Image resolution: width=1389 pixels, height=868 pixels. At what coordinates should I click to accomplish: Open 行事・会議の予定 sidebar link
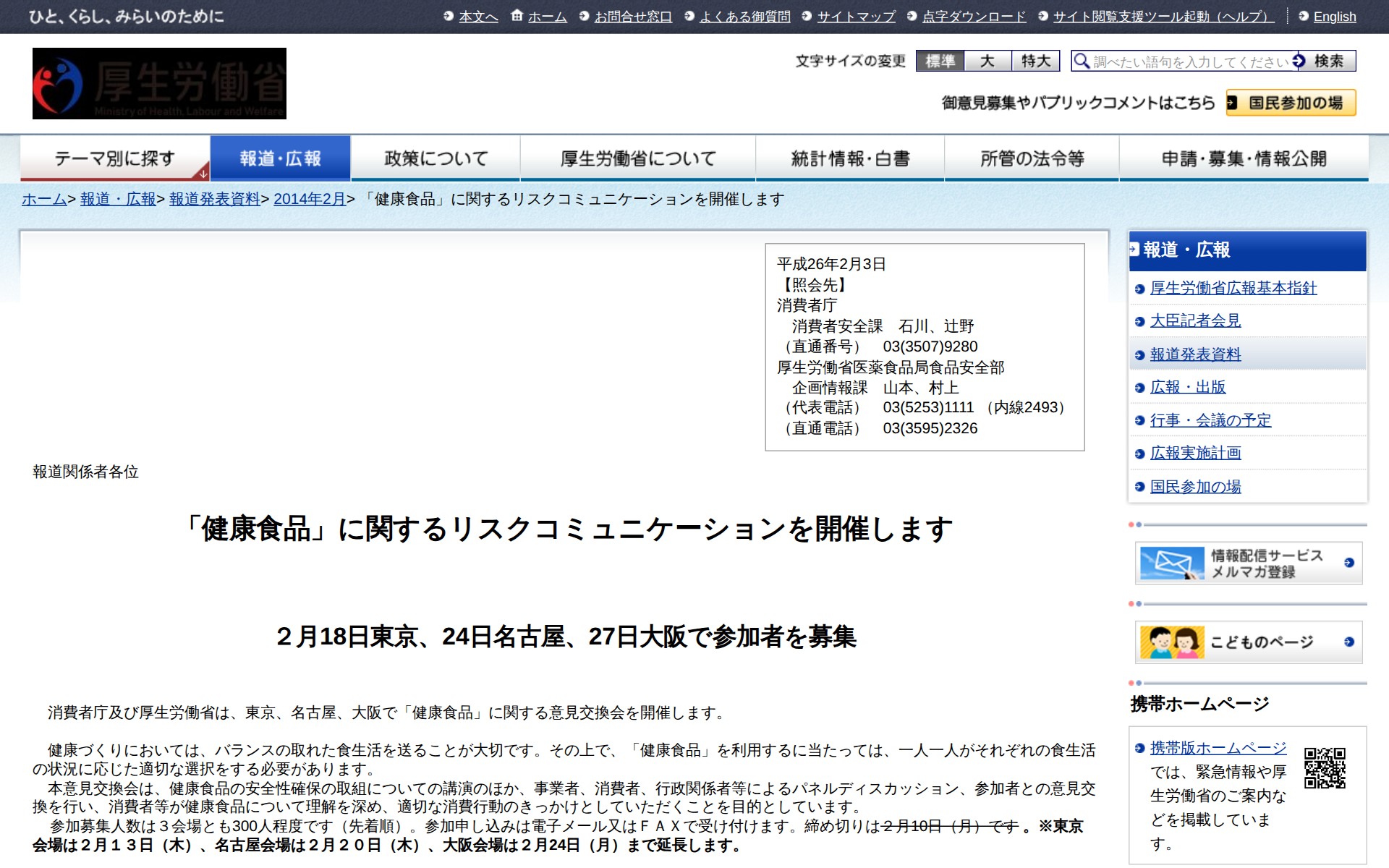pyautogui.click(x=1210, y=420)
